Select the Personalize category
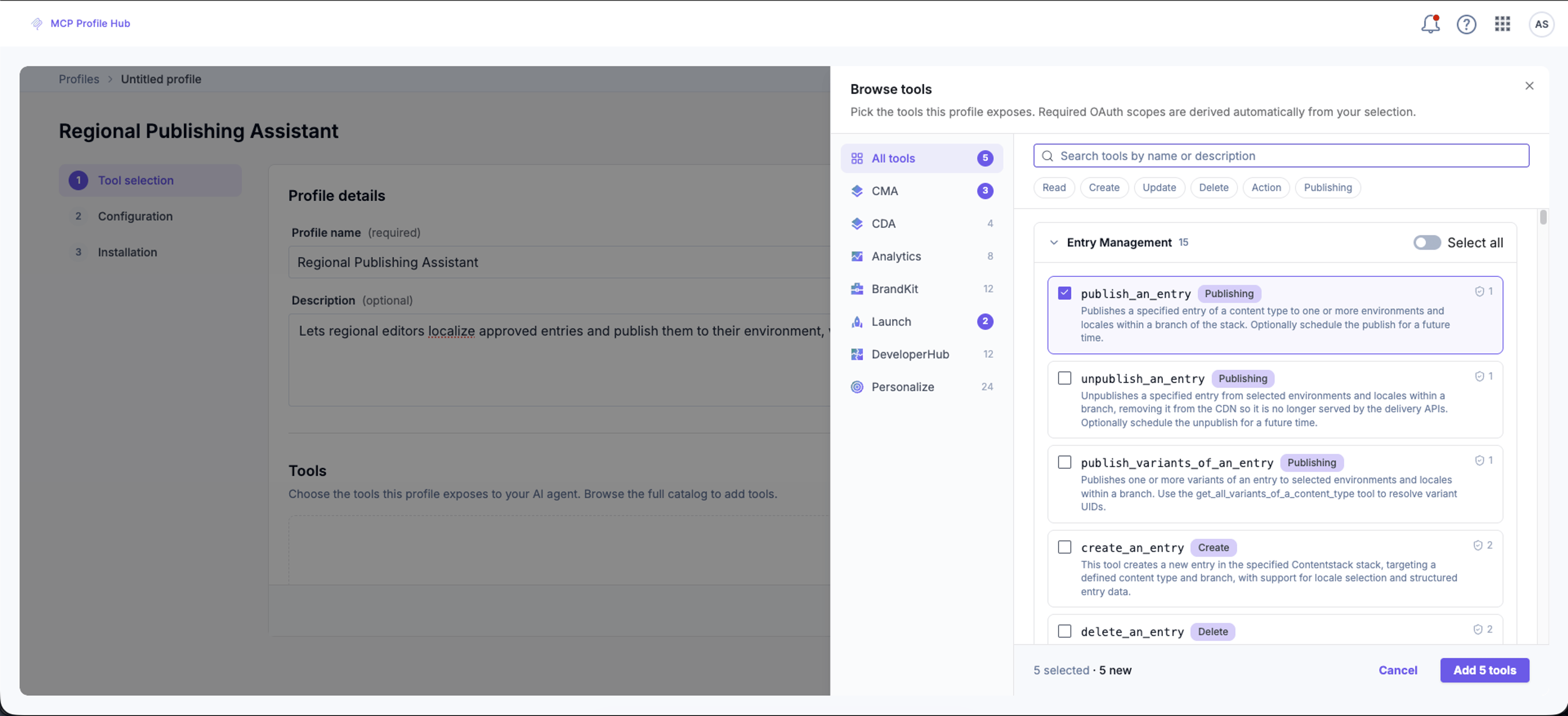 pyautogui.click(x=921, y=387)
